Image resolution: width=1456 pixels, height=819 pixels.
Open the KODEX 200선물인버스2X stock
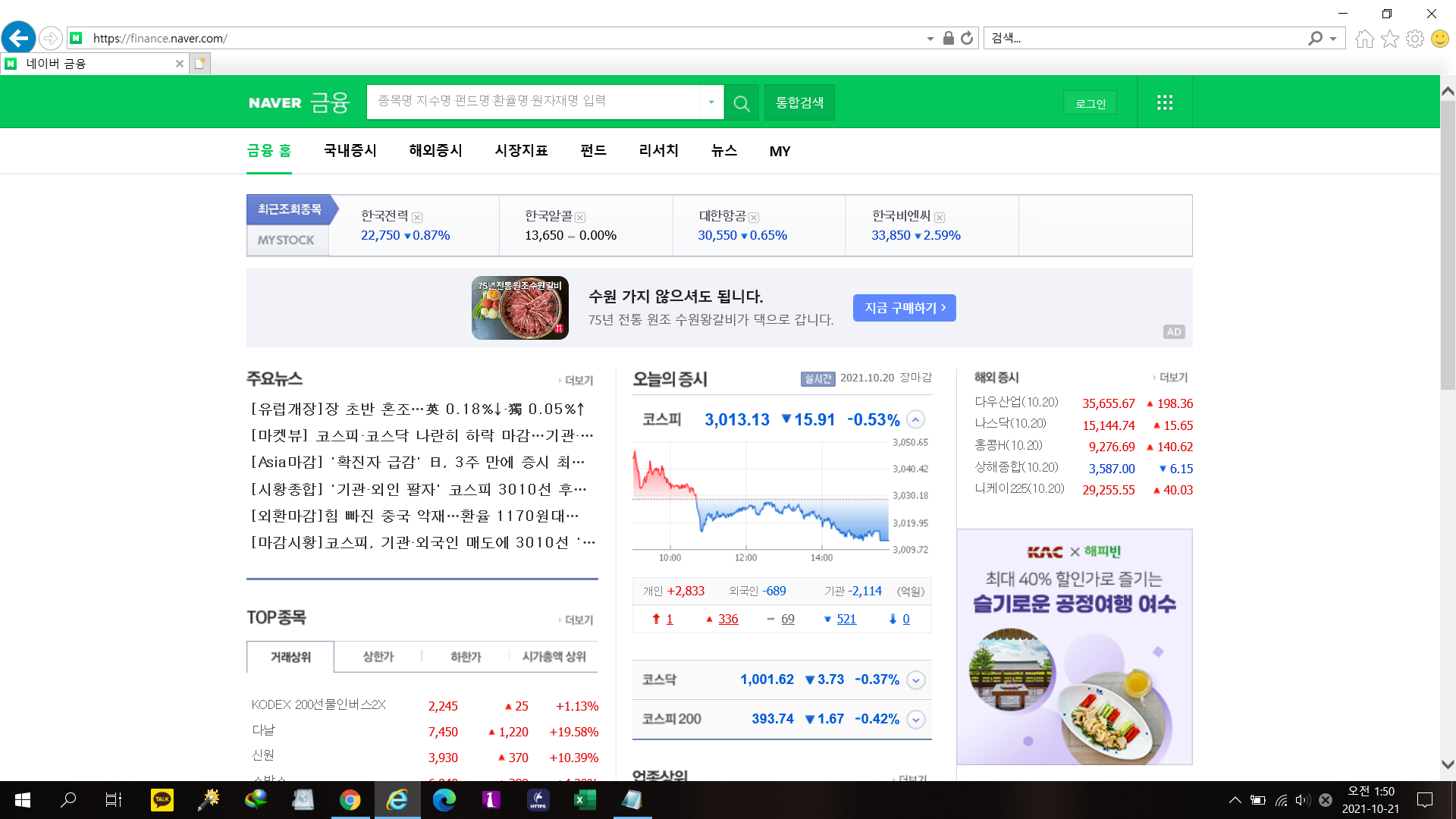(318, 705)
